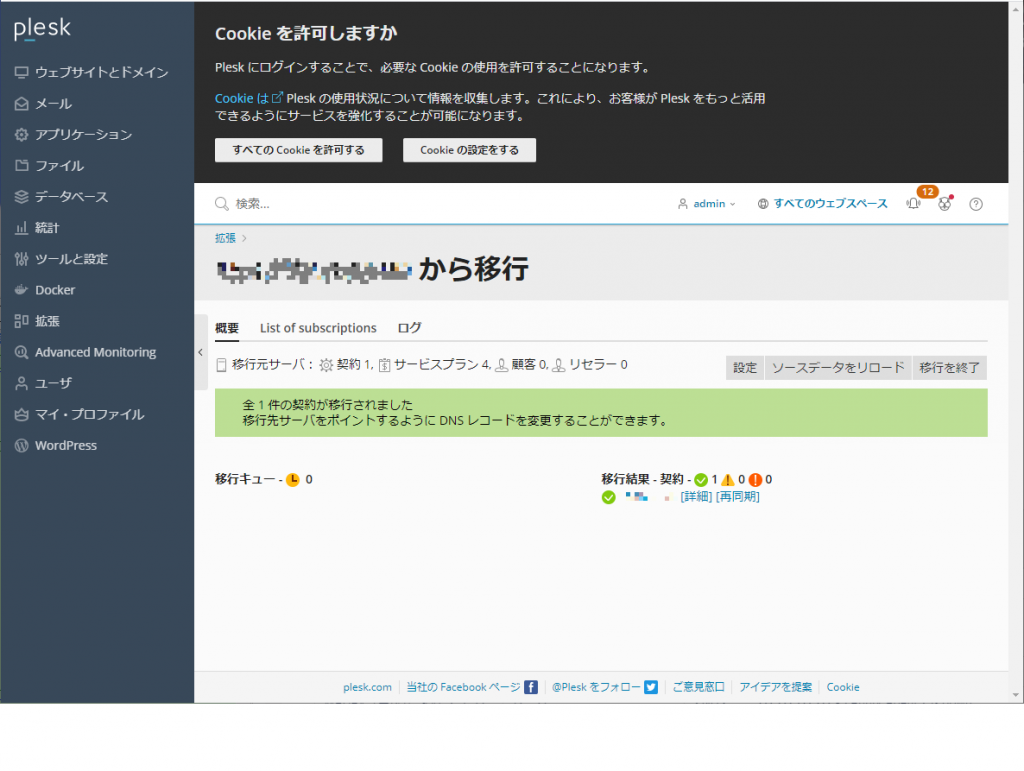Allow all cookies with すべての Cookie を許可する
This screenshot has height=771, width=1024.
point(298,150)
